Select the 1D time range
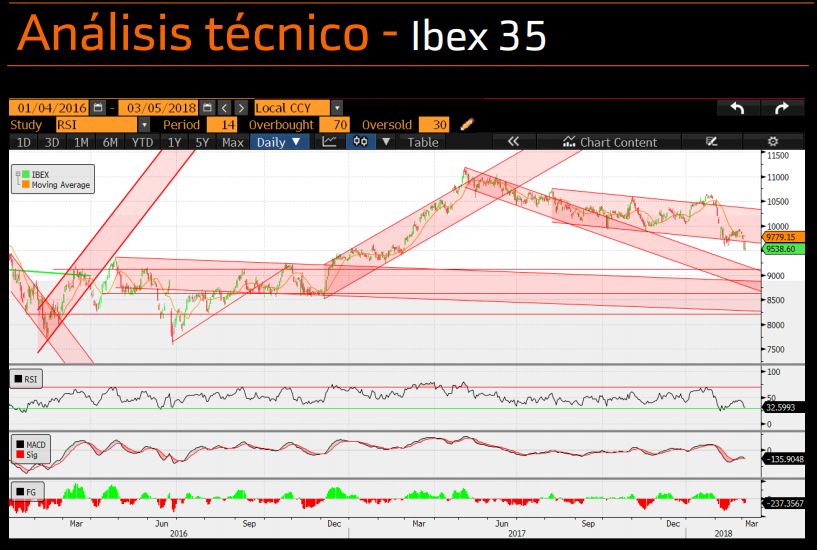Screen dimensions: 817x550 (23, 142)
